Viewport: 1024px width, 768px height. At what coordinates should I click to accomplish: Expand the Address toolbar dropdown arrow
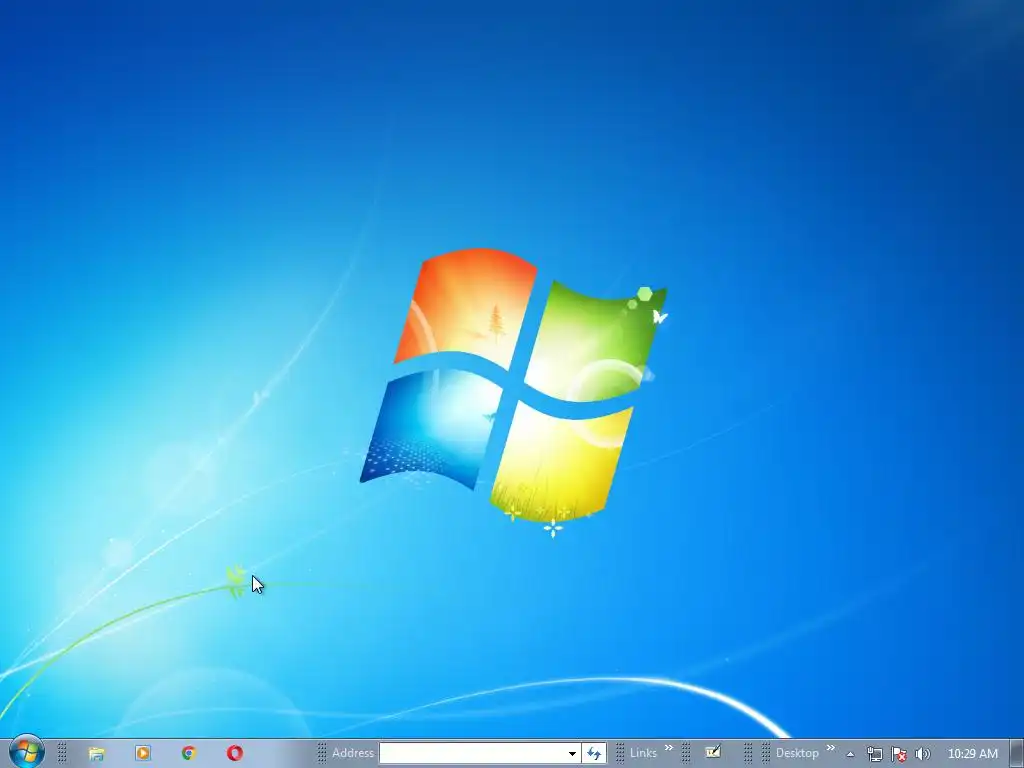(573, 753)
